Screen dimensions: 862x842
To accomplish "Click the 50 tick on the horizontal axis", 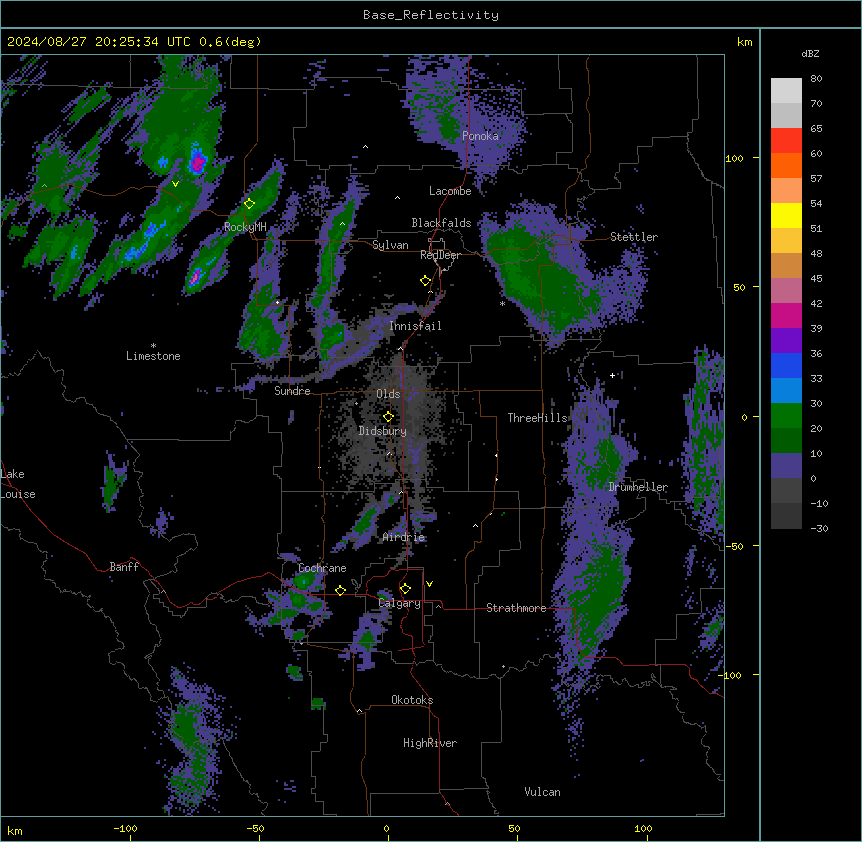I will pos(514,828).
